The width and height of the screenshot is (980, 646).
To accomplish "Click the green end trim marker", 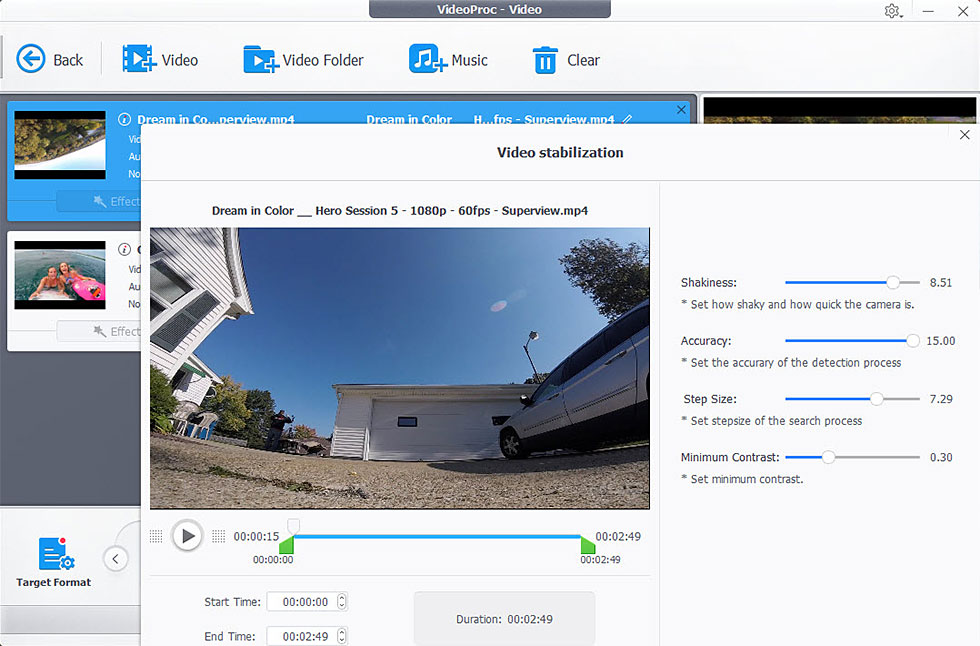I will tap(588, 545).
